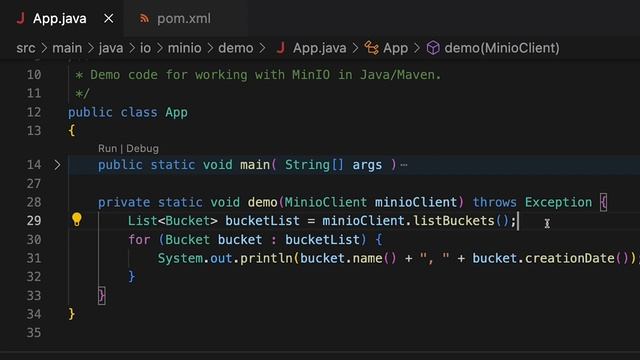Viewport: 640px width, 360px height.
Task: Click the bucketList variable on line 29
Action: (262, 221)
